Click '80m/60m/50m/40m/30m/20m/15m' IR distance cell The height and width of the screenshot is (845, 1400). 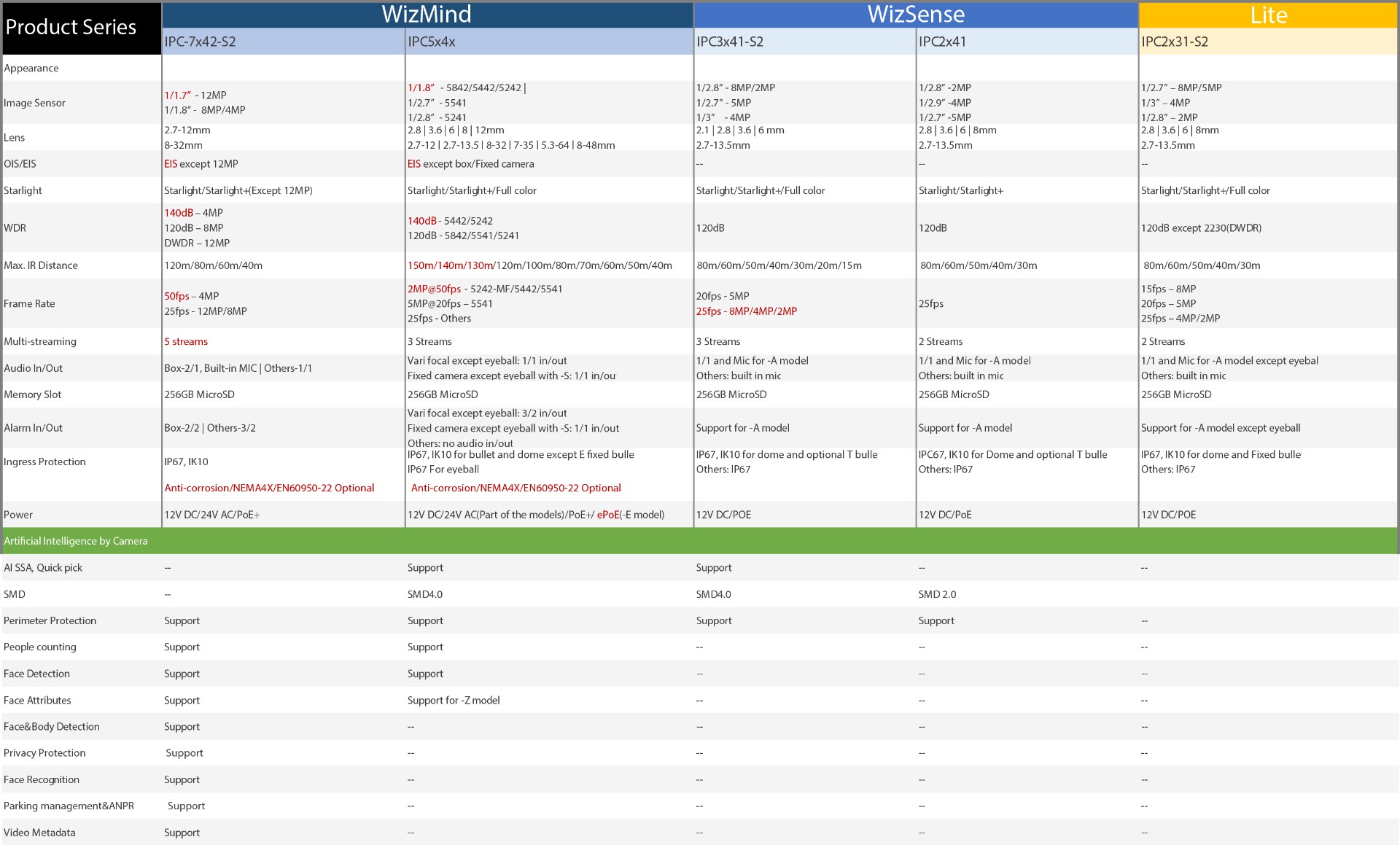pos(779,265)
